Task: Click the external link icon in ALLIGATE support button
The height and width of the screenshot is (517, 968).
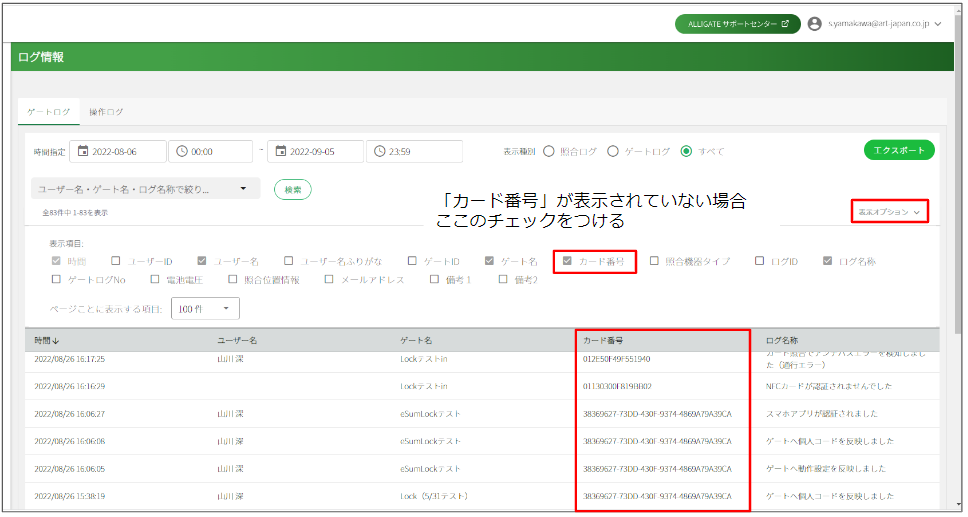Action: coord(785,24)
